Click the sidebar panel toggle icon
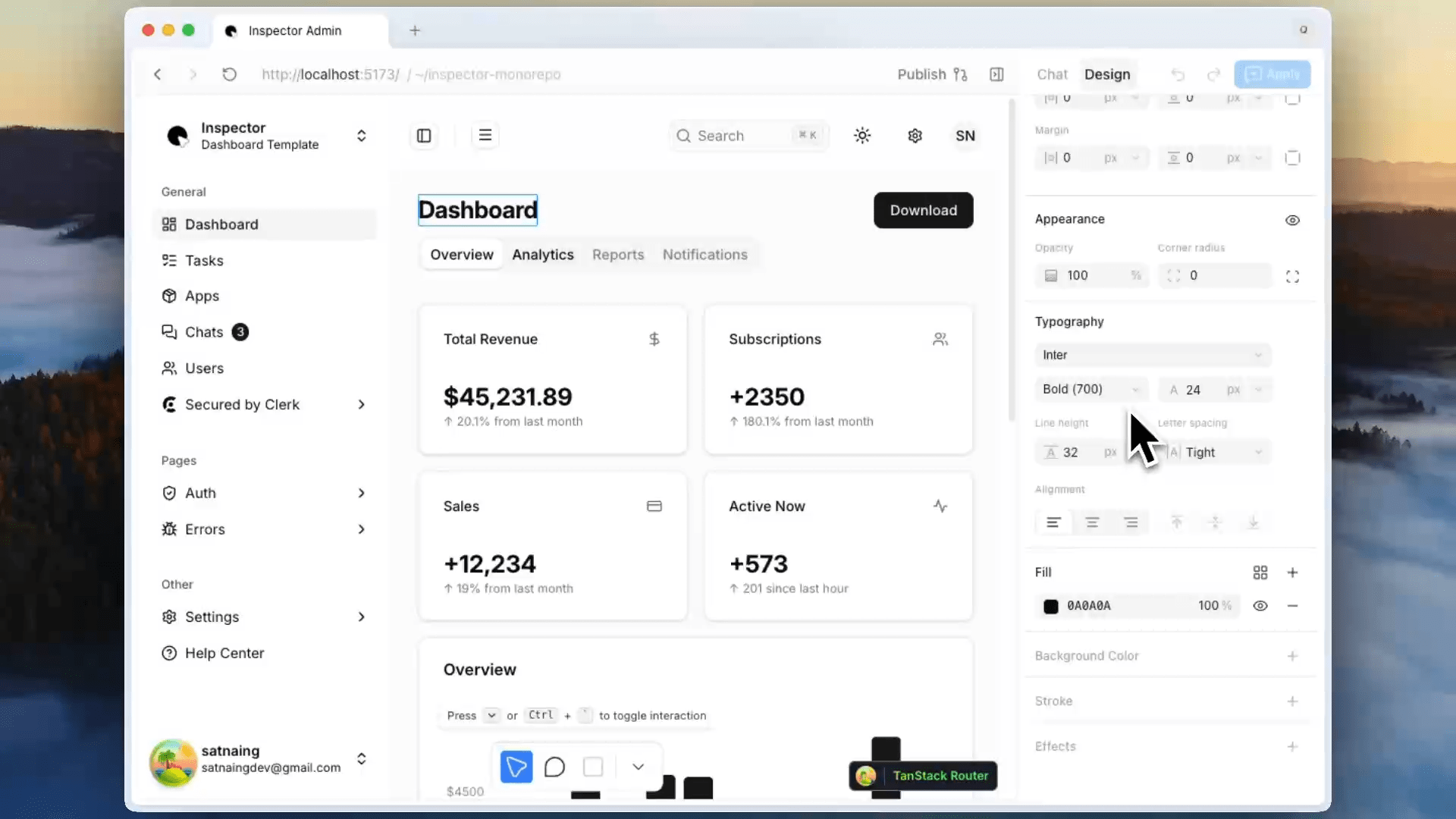This screenshot has height=819, width=1456. point(424,136)
